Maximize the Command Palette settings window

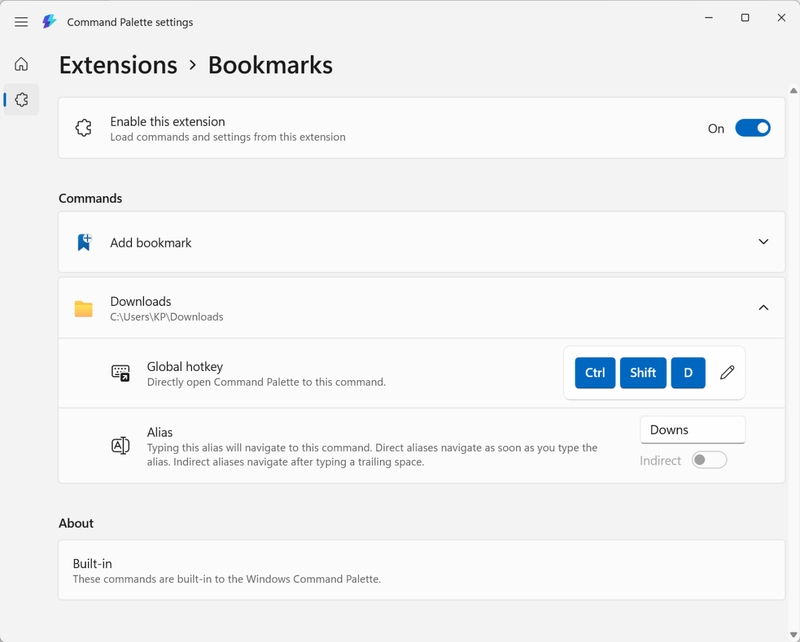pyautogui.click(x=745, y=18)
